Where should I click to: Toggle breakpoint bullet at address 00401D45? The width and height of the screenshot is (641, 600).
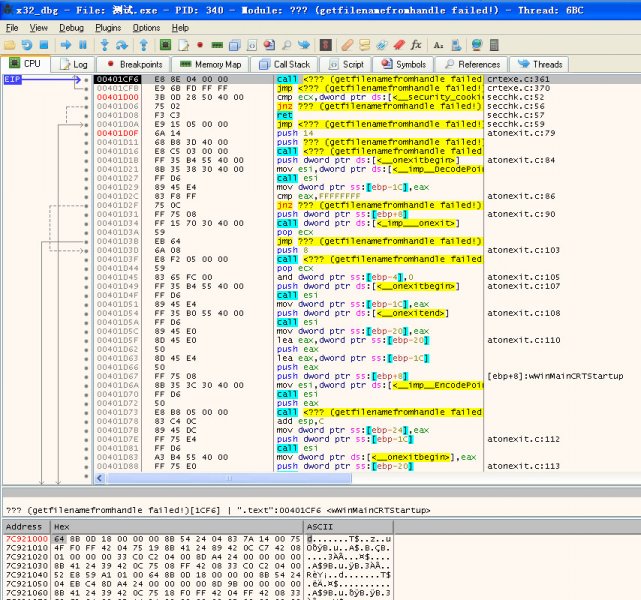[x=86, y=277]
